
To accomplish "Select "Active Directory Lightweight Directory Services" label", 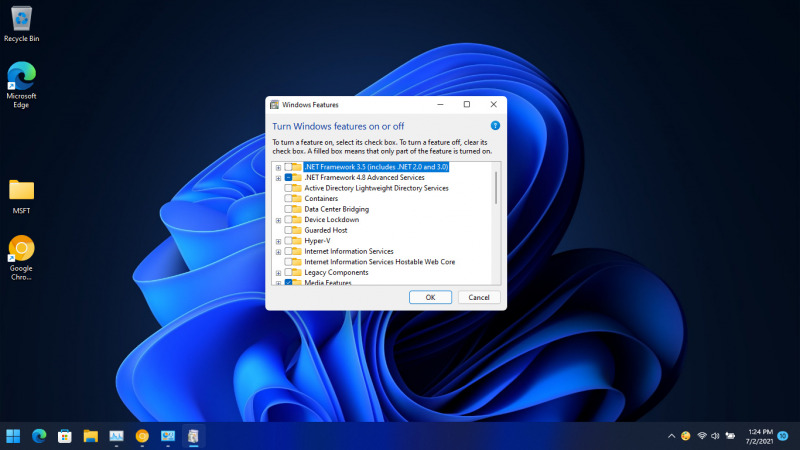I will pyautogui.click(x=377, y=188).
